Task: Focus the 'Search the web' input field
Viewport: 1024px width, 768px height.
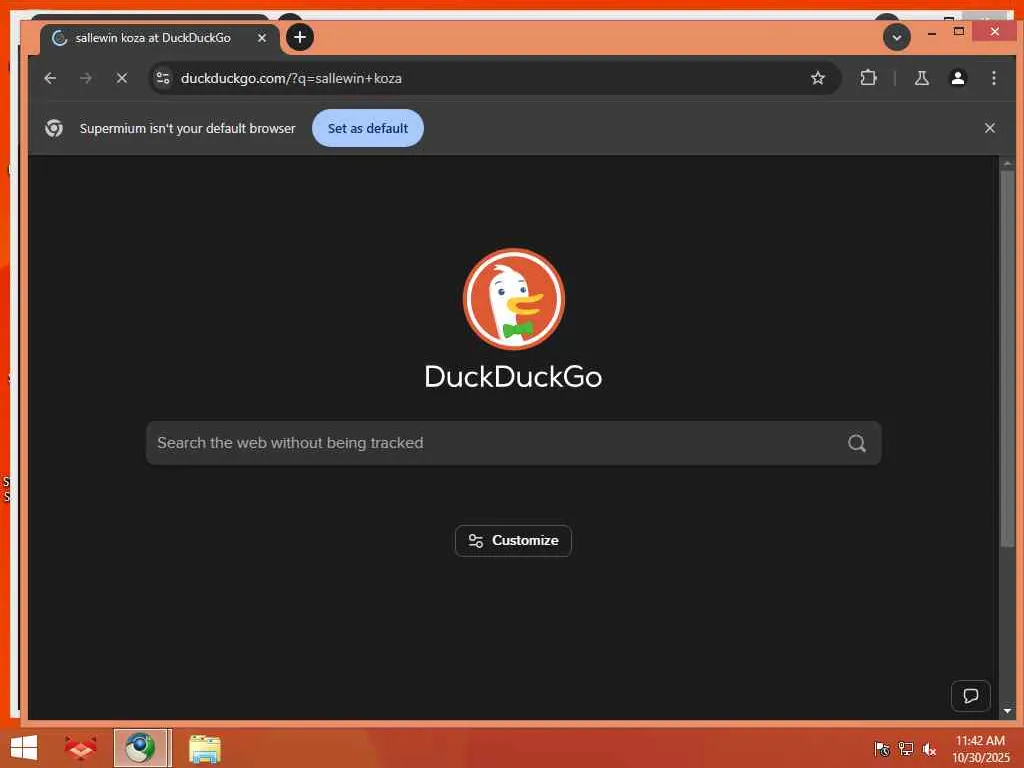Action: click(513, 443)
